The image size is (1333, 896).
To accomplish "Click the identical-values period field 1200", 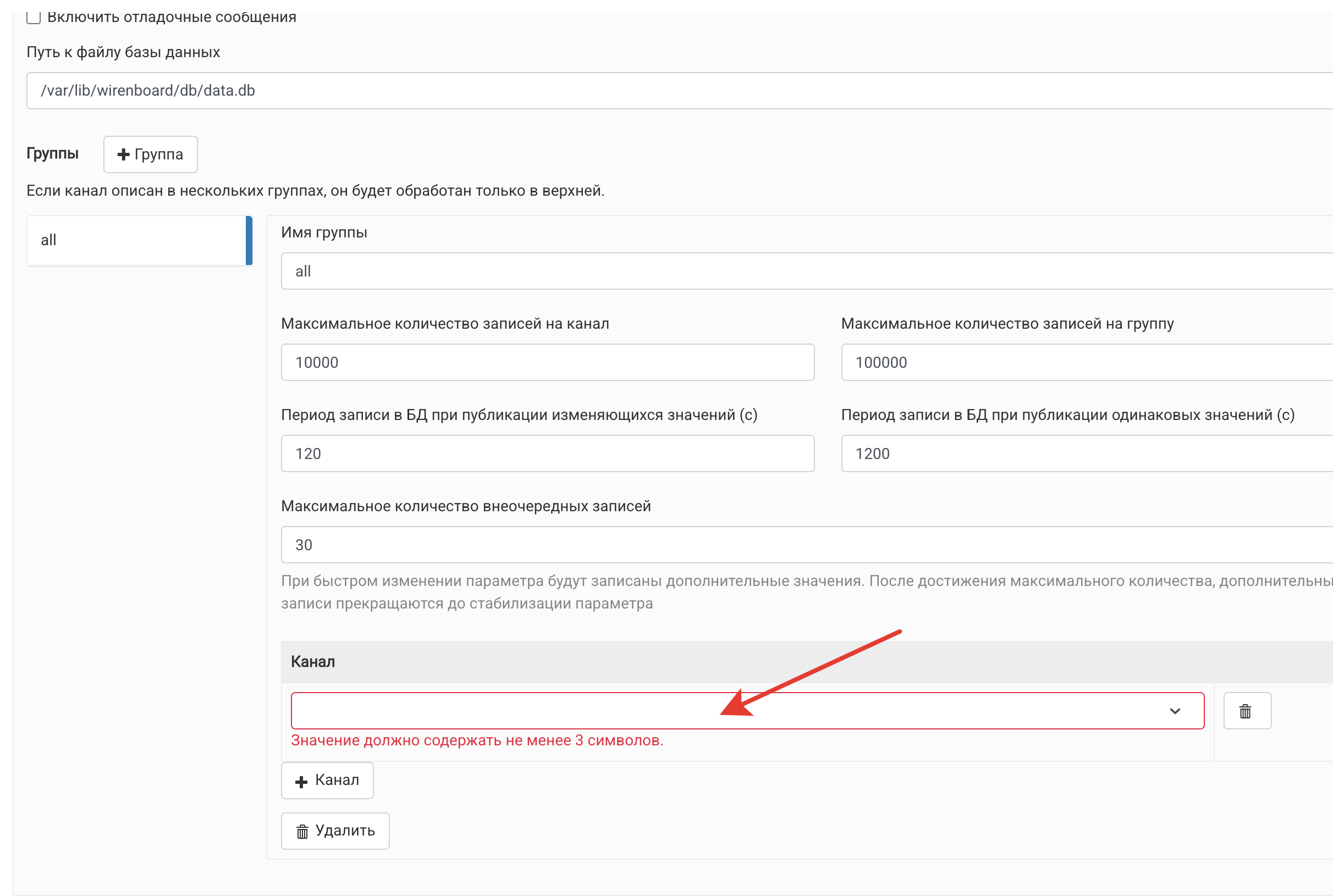I will pyautogui.click(x=1087, y=453).
